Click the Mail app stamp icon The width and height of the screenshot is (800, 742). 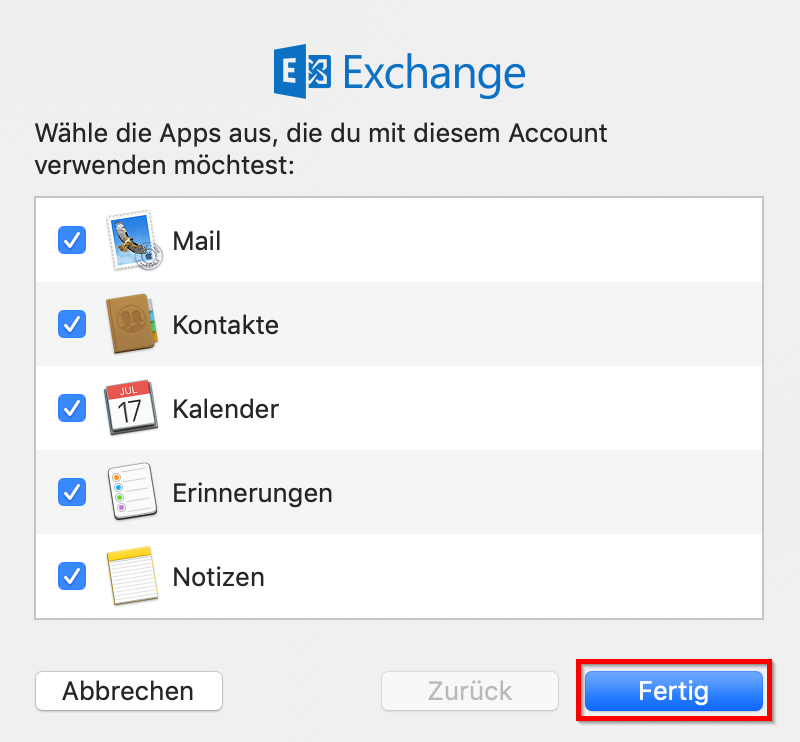pyautogui.click(x=132, y=241)
